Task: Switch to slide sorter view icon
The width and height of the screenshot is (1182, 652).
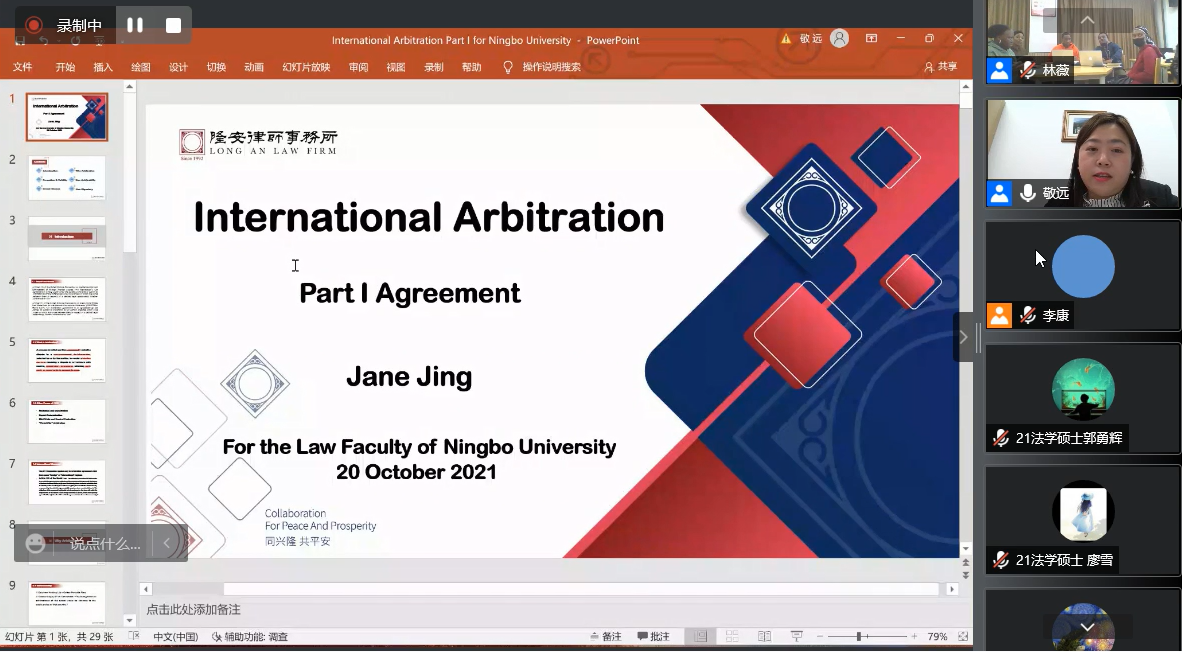Action: click(x=732, y=636)
